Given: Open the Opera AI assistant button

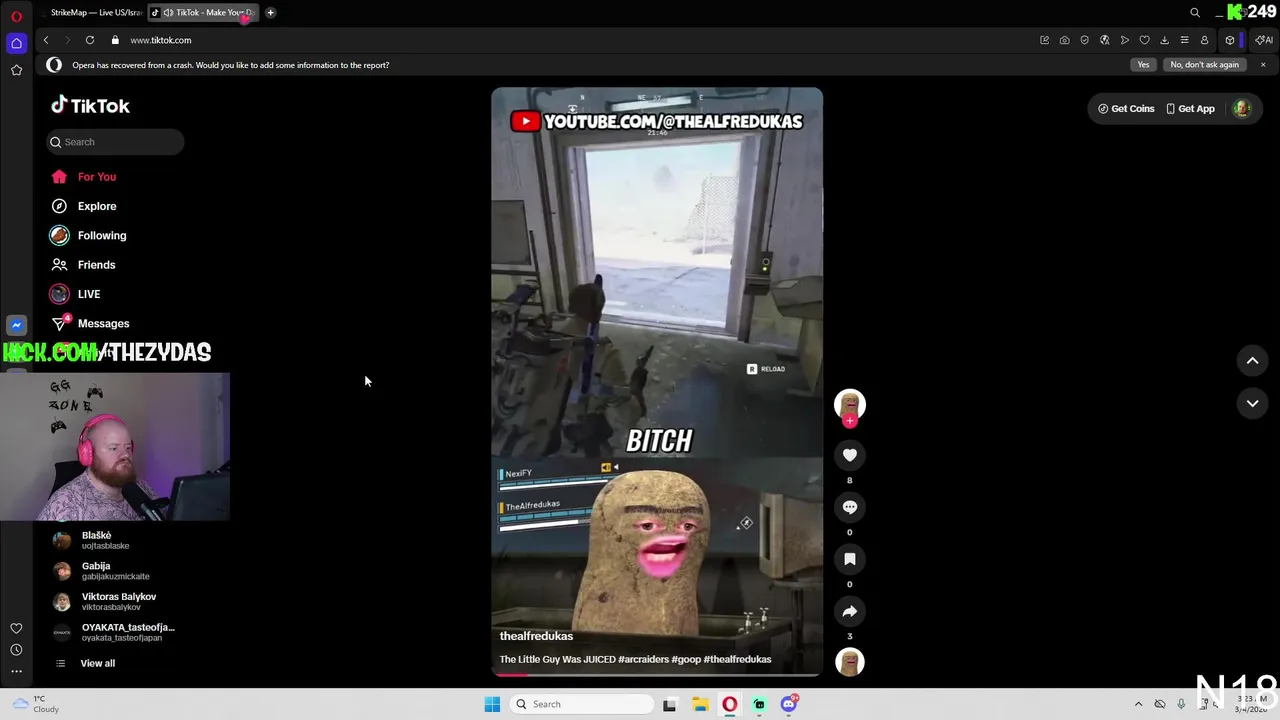Looking at the screenshot, I should (1264, 40).
